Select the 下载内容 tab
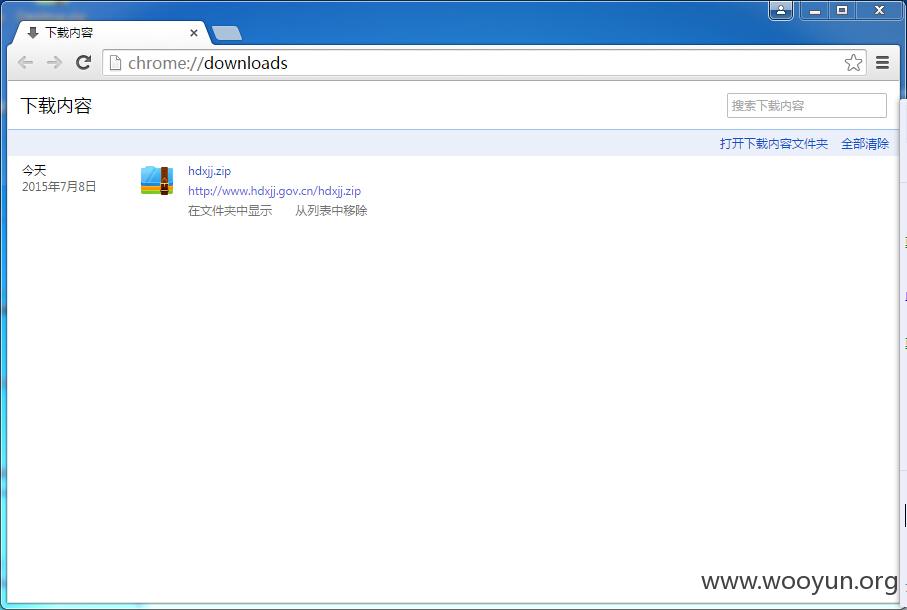The width and height of the screenshot is (907, 610). [x=110, y=33]
